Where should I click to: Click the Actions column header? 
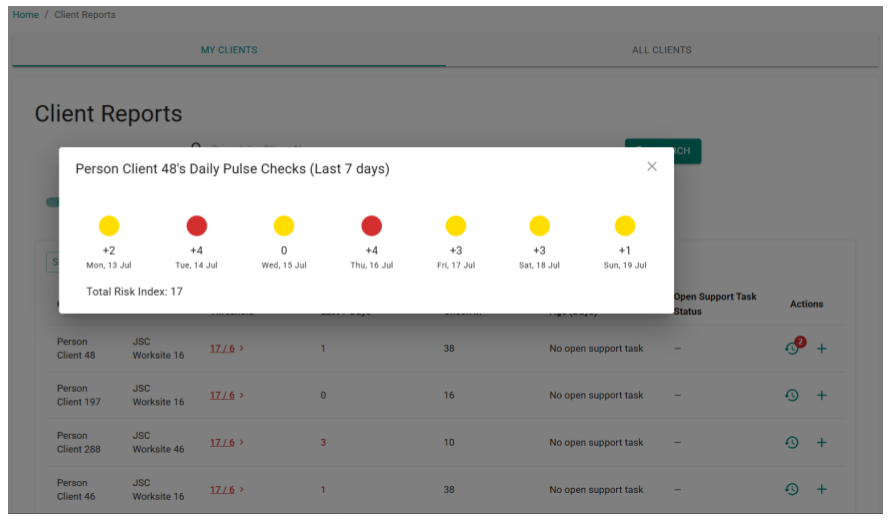tap(806, 304)
